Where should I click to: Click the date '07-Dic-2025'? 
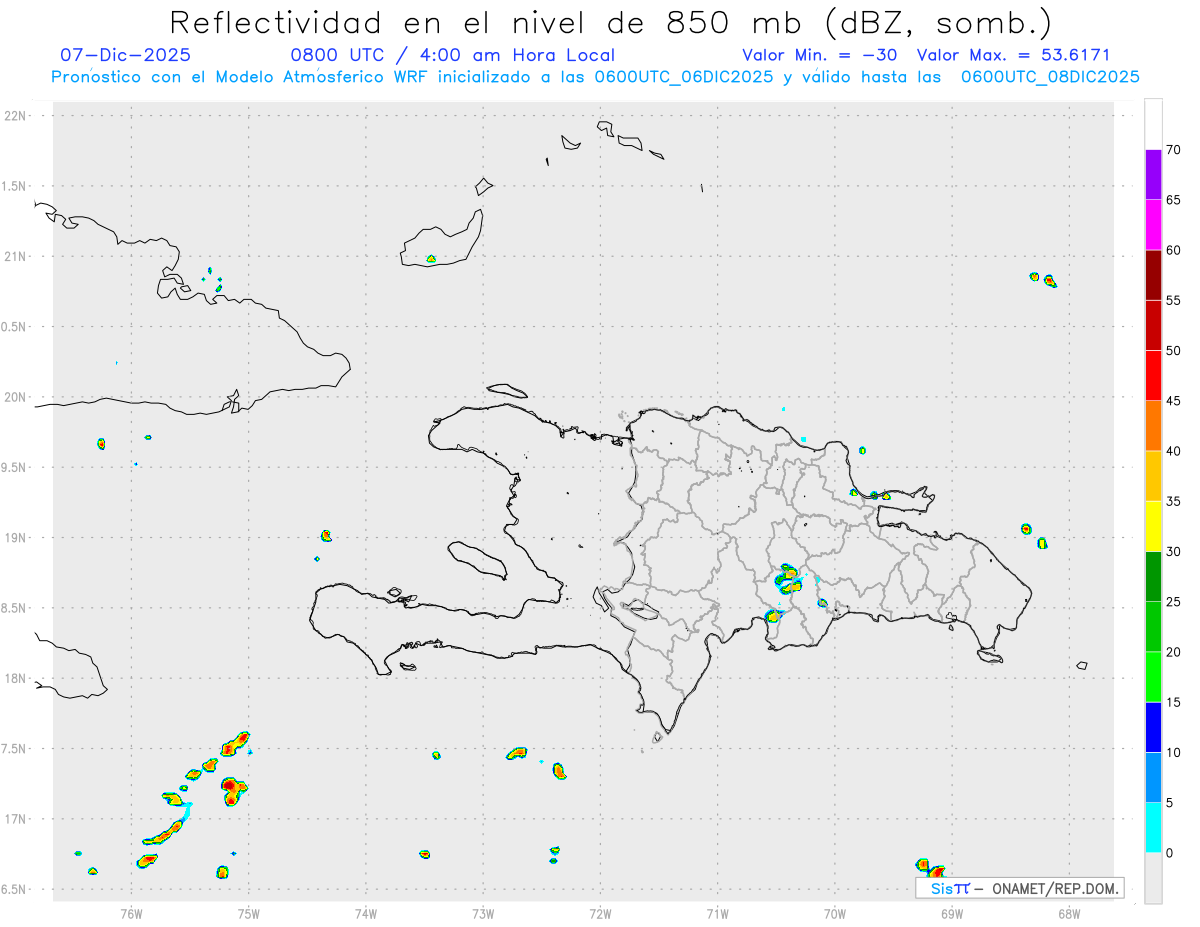point(125,56)
